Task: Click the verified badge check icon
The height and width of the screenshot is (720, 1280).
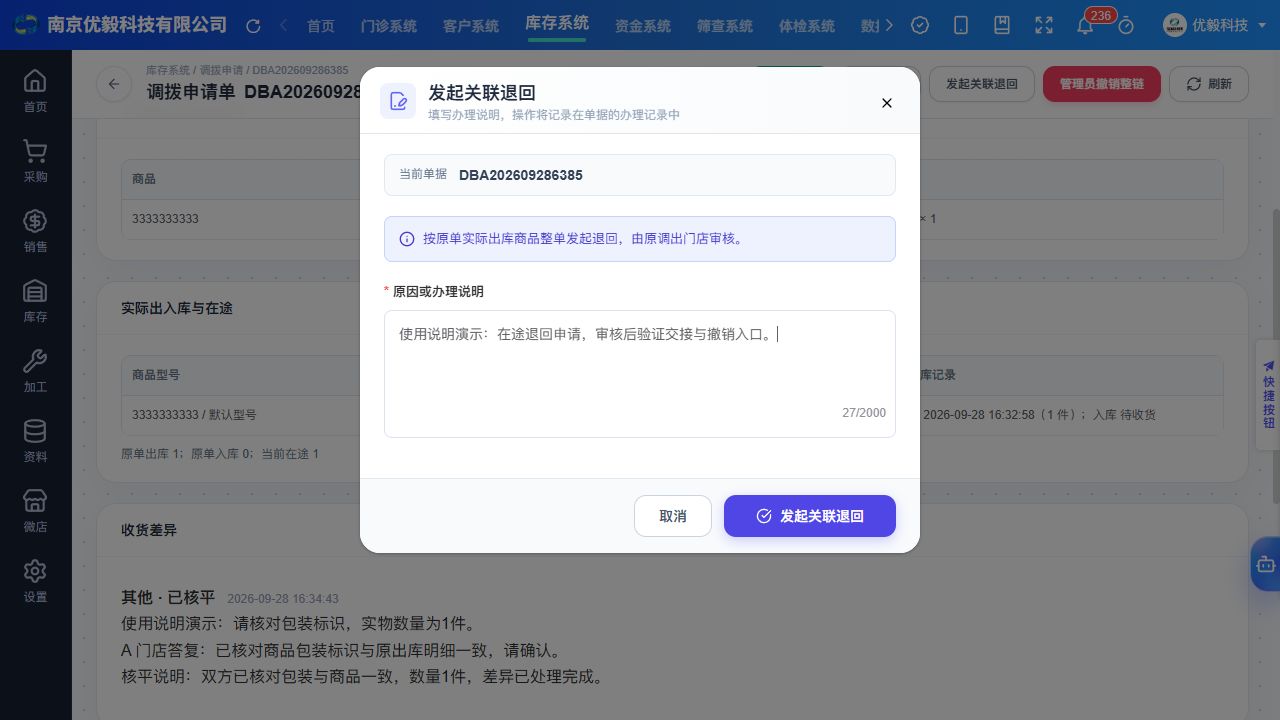Action: (920, 26)
